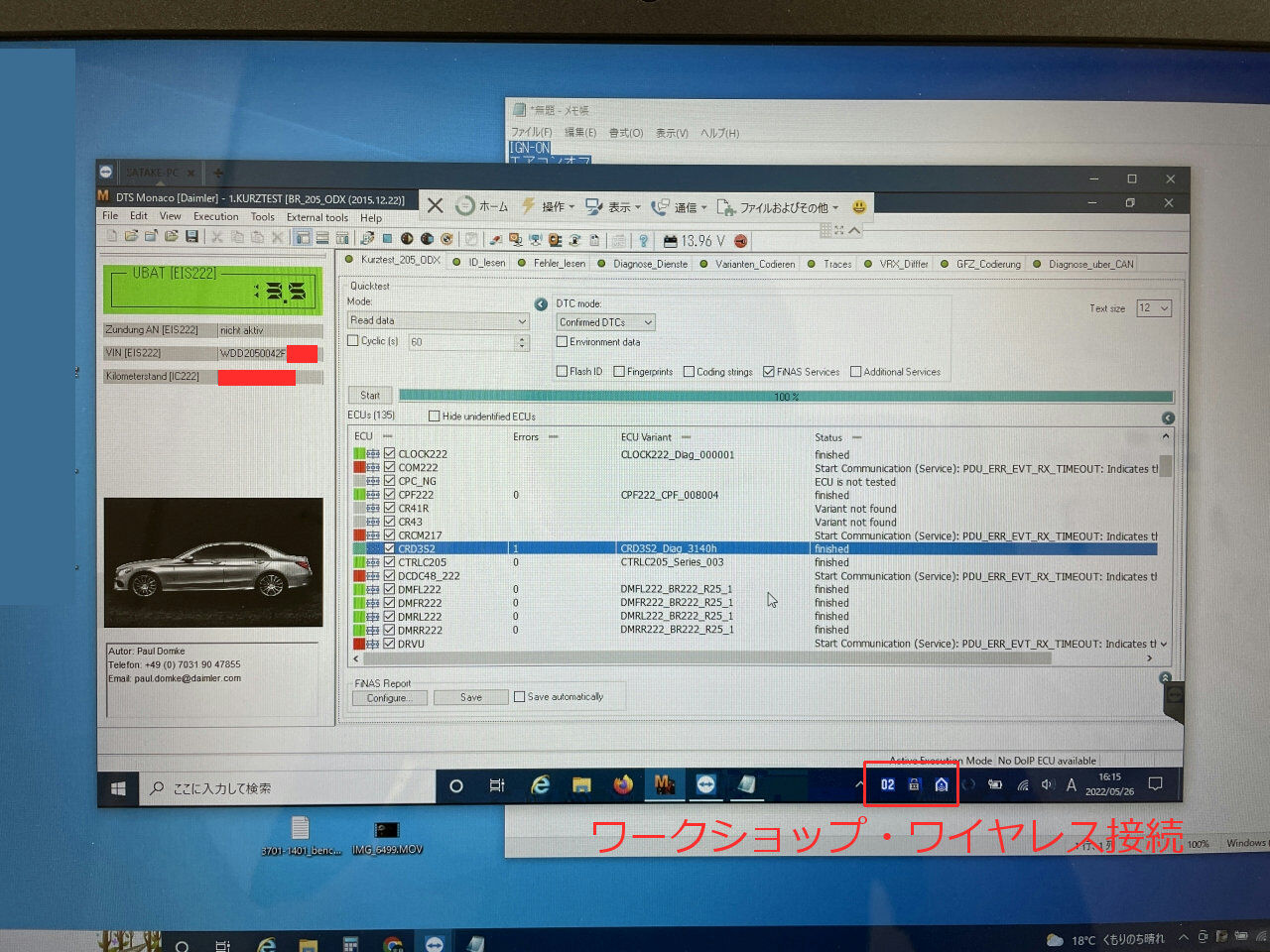
Task: Click the 100 % Quicktest progress bar
Action: (x=786, y=397)
